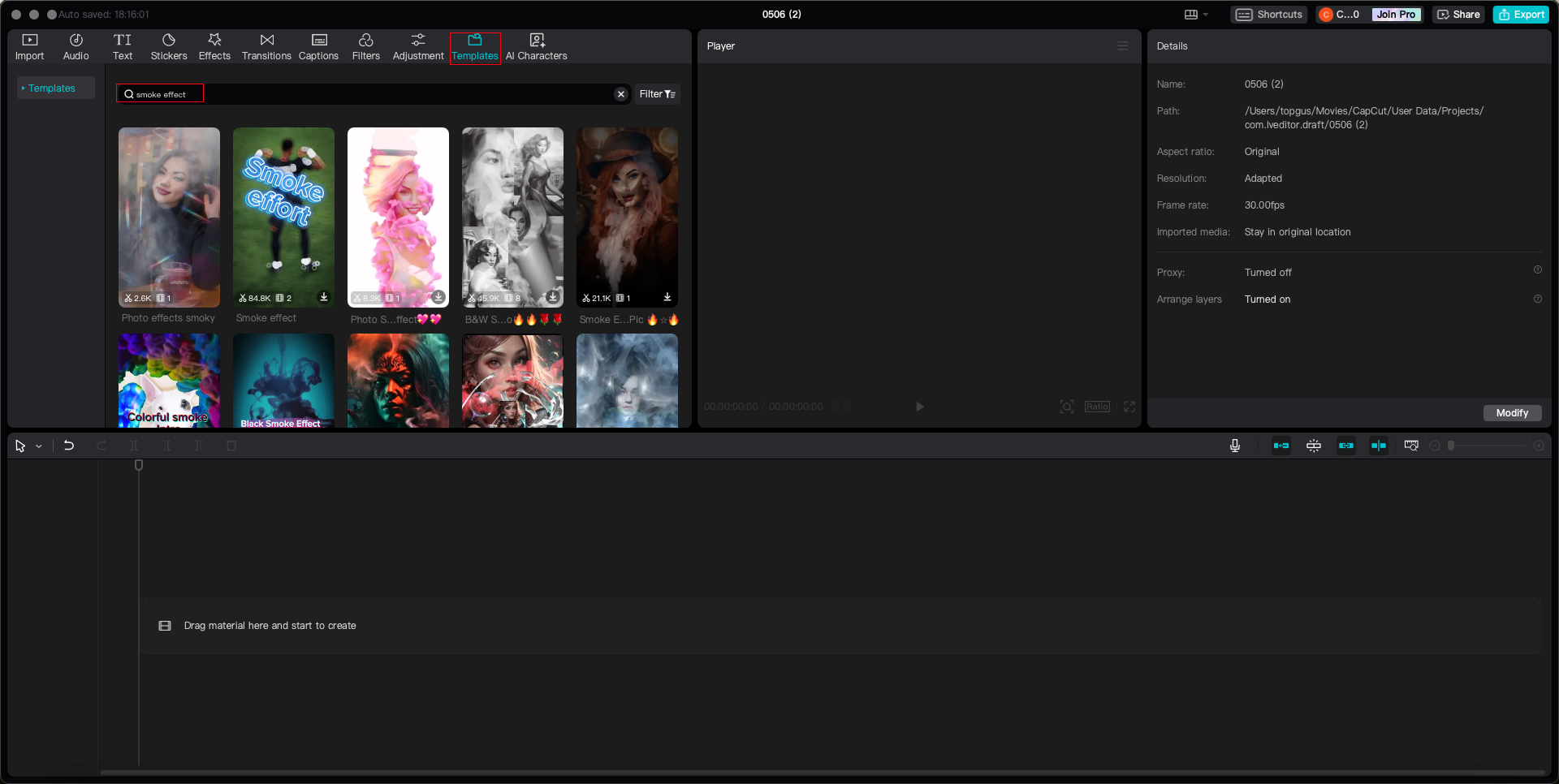This screenshot has height=784, width=1559.
Task: Expand the pointer tool dropdown
Action: pos(38,446)
